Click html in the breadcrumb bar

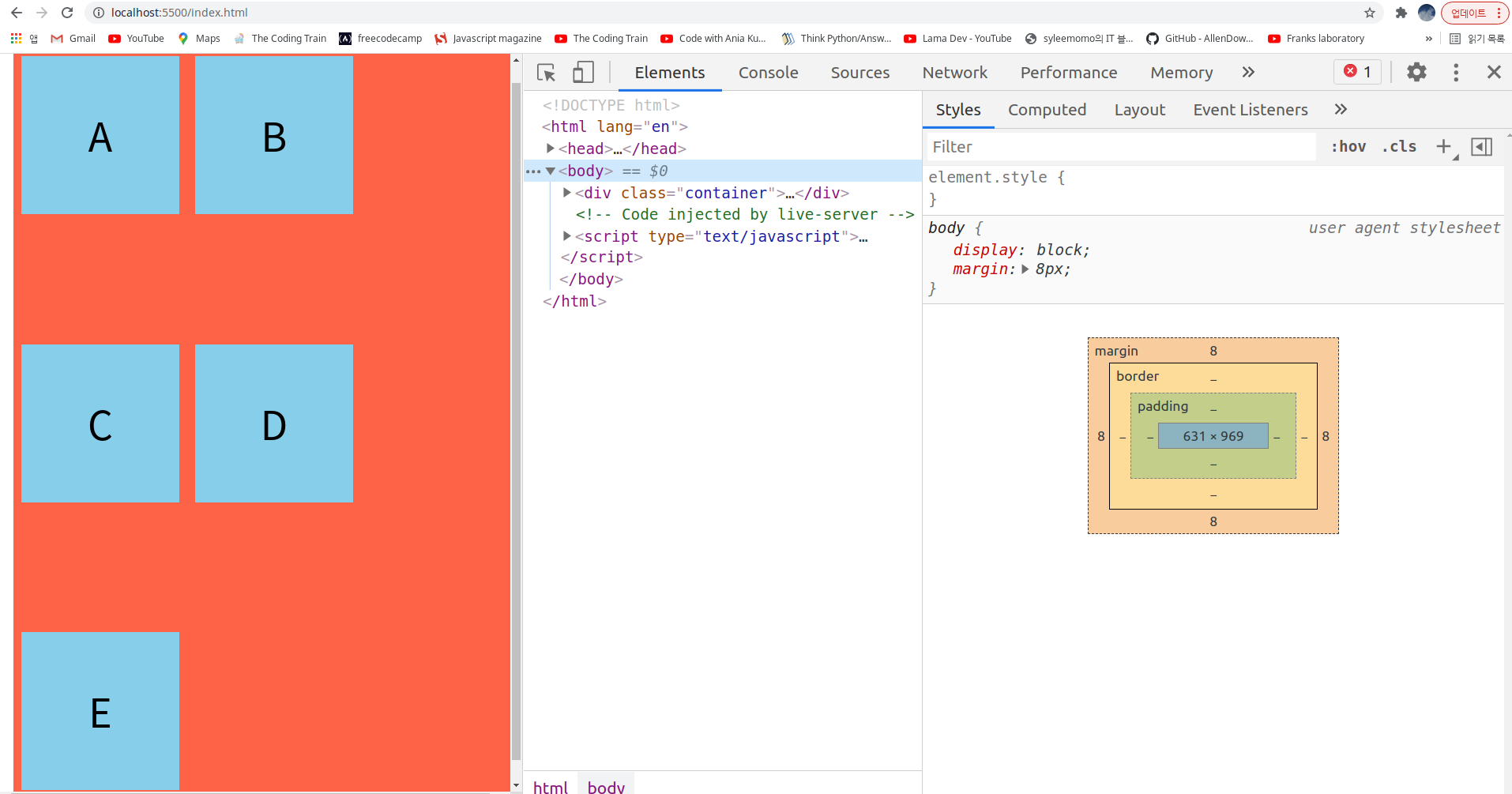[551, 787]
